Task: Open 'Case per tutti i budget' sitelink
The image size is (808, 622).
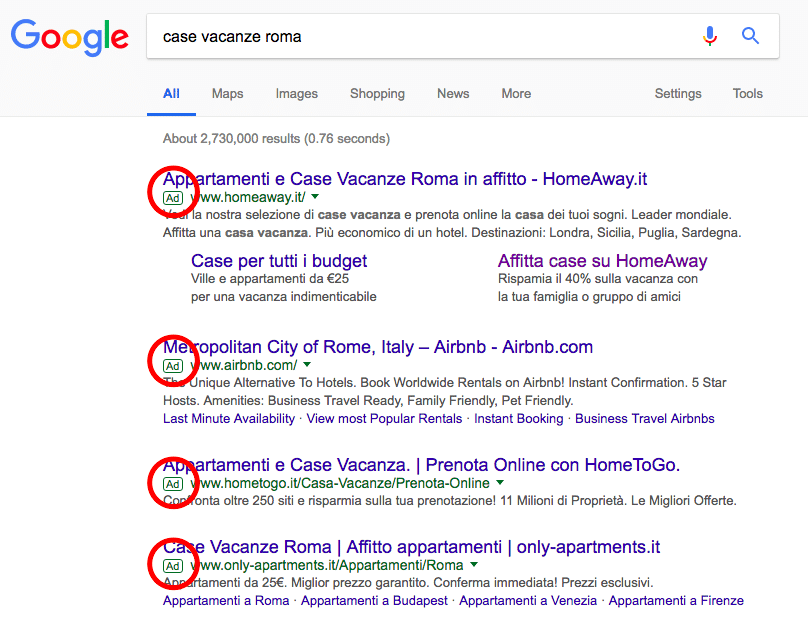Action: [279, 261]
